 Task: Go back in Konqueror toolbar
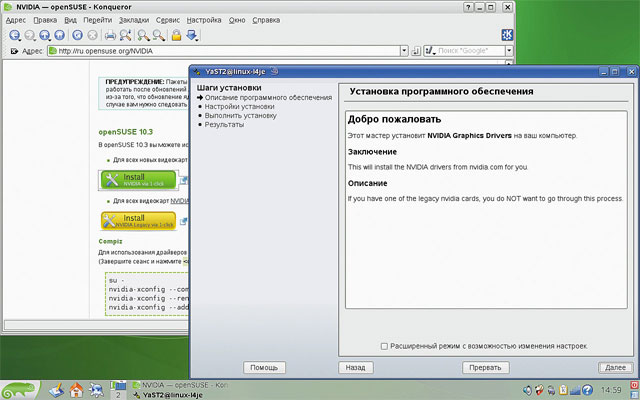tap(14, 35)
